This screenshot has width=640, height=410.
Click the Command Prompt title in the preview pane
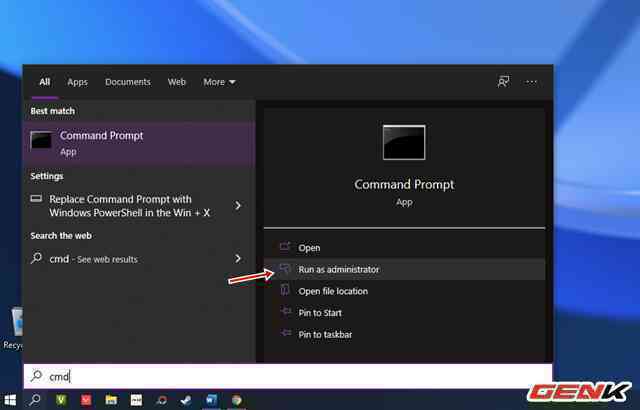click(404, 184)
